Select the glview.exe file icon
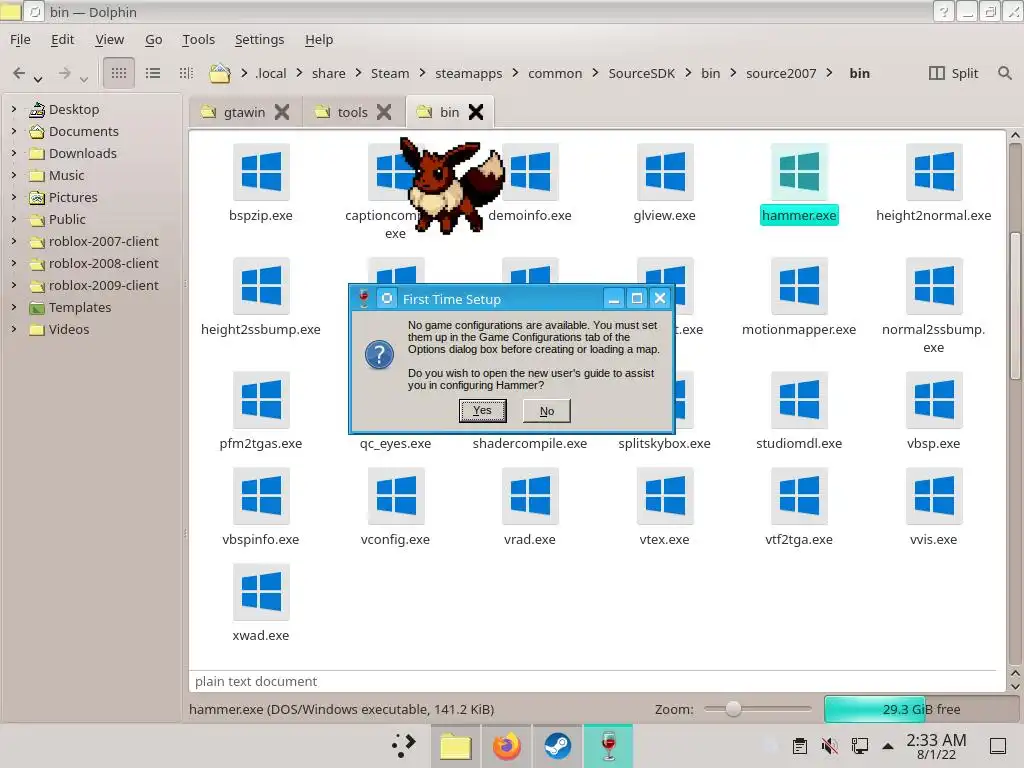The width and height of the screenshot is (1024, 768). coord(664,172)
